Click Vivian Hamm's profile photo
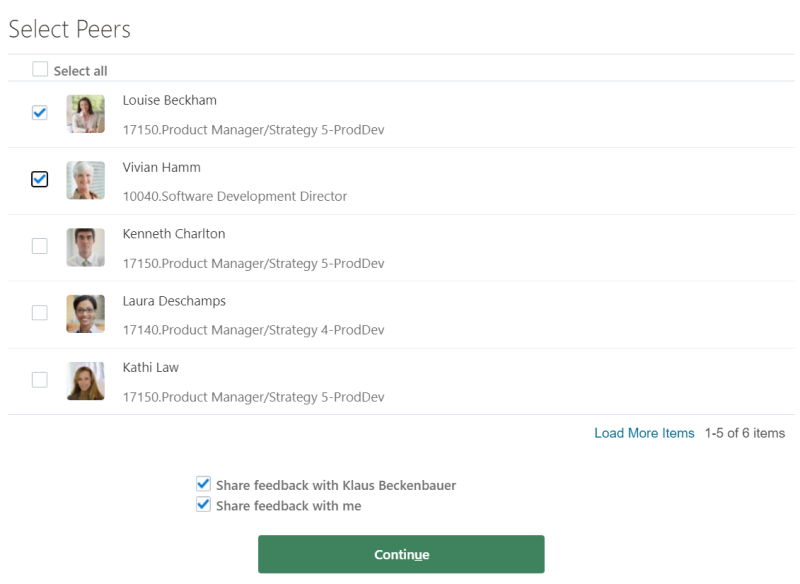800x584 pixels. (x=86, y=181)
